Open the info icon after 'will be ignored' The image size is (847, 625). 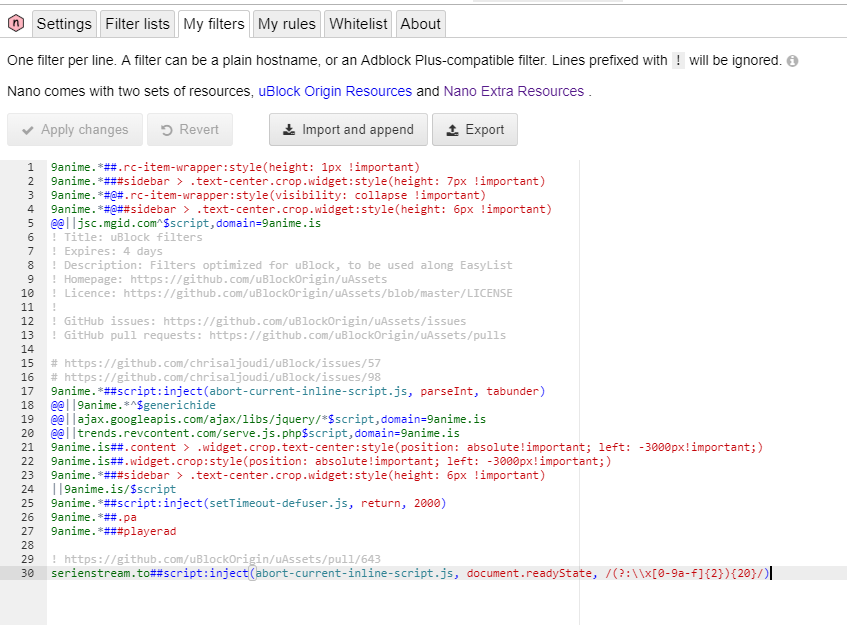click(x=792, y=61)
